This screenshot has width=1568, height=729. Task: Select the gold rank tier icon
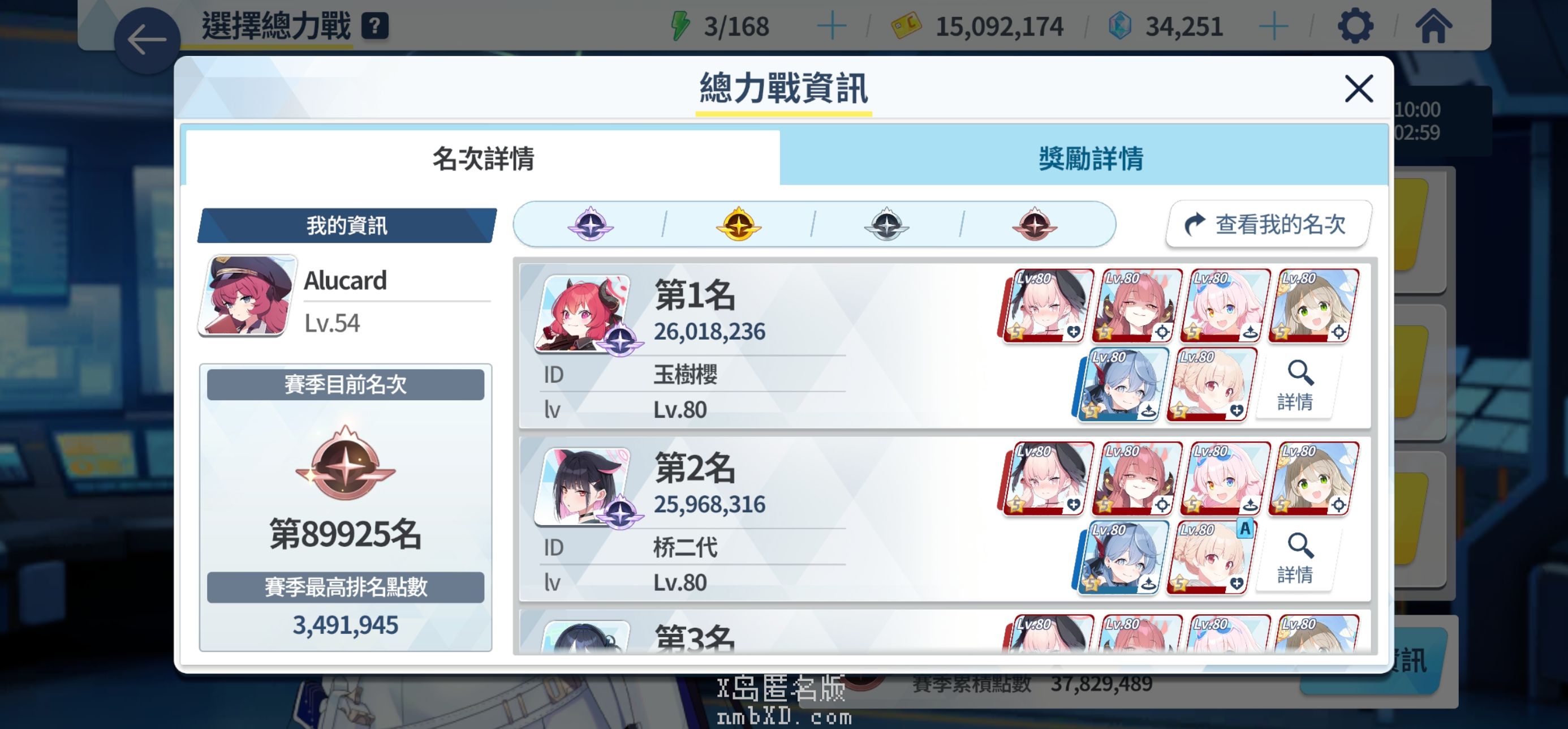coord(738,224)
